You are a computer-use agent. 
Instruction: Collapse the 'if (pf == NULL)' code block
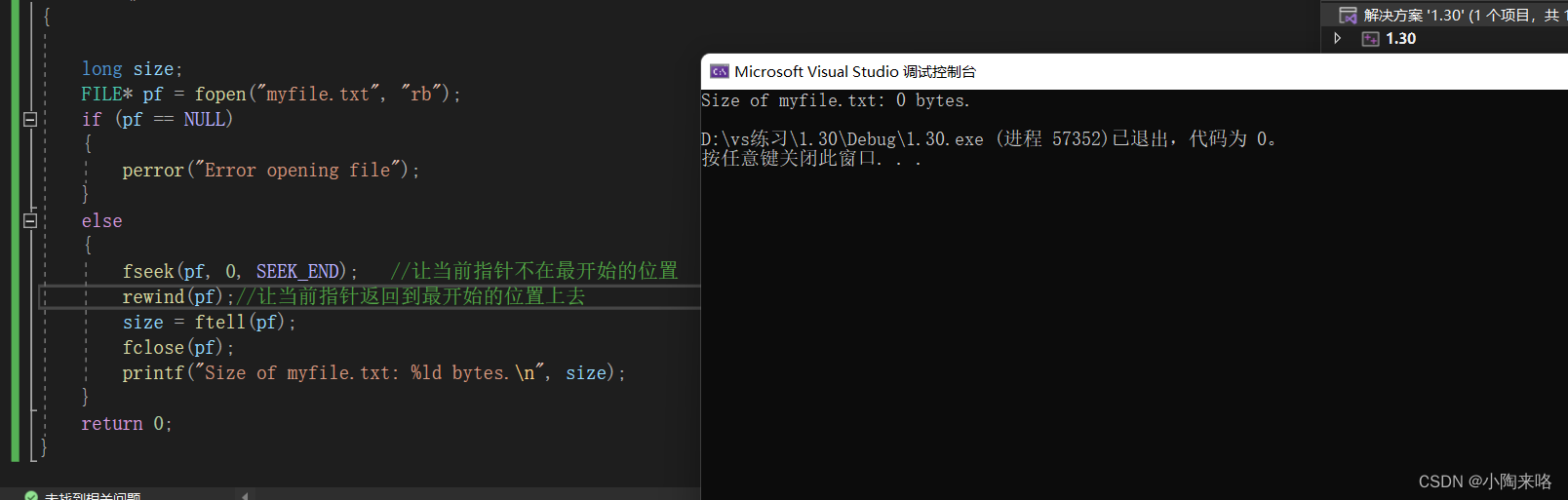(x=30, y=120)
